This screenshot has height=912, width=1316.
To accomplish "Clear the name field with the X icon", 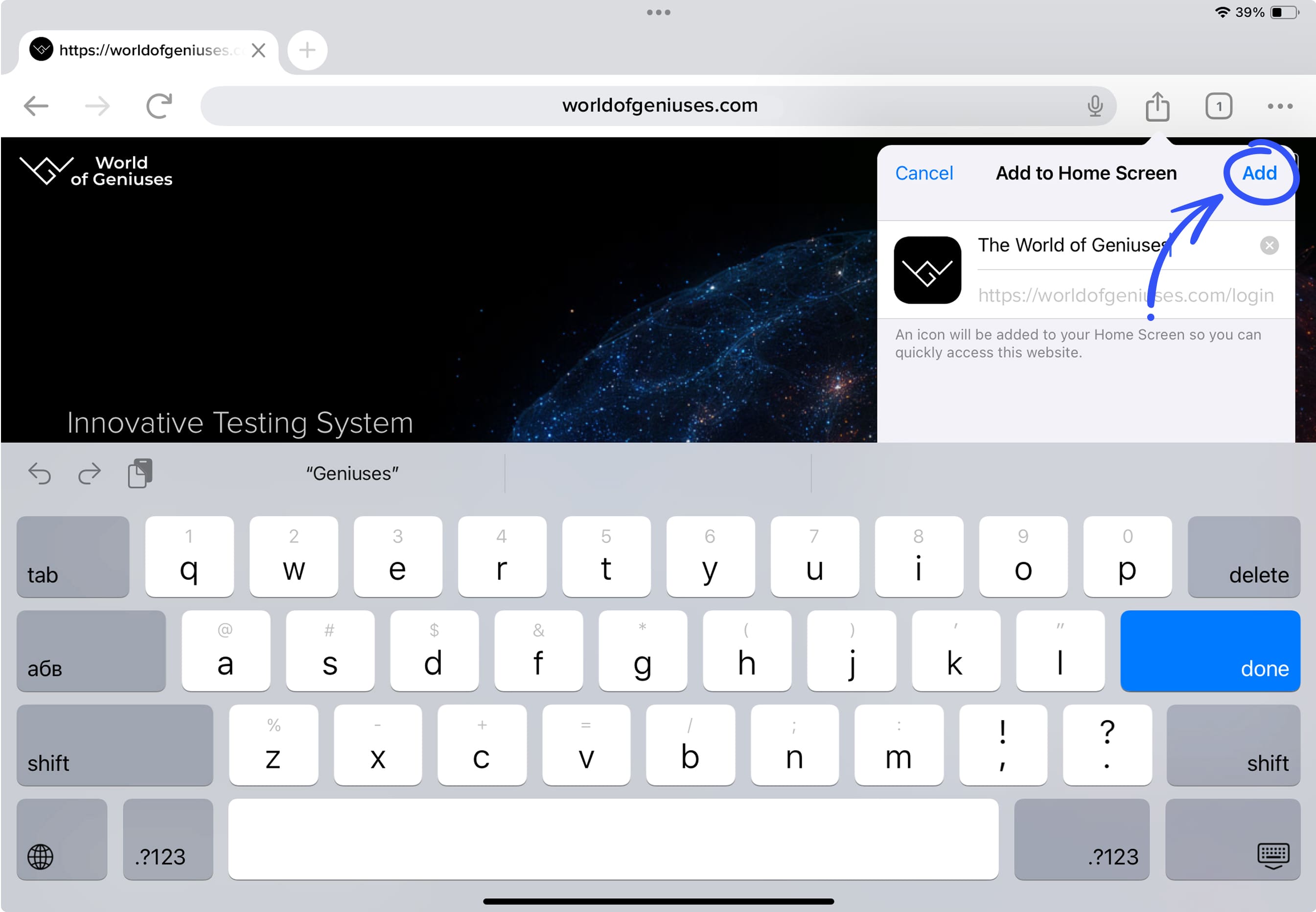I will (1269, 246).
